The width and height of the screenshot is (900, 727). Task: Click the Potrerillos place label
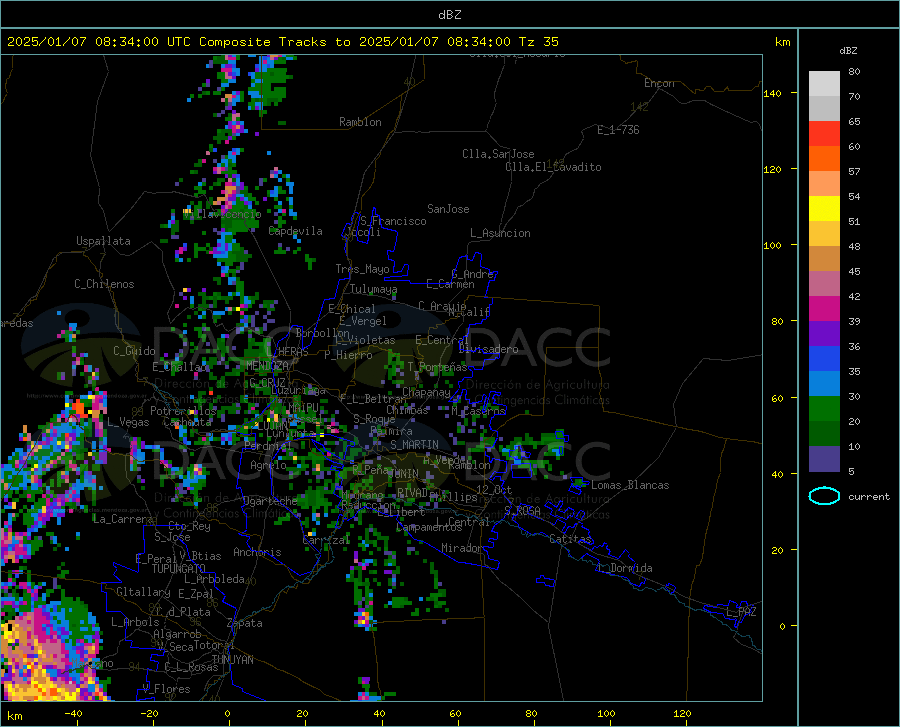point(183,411)
